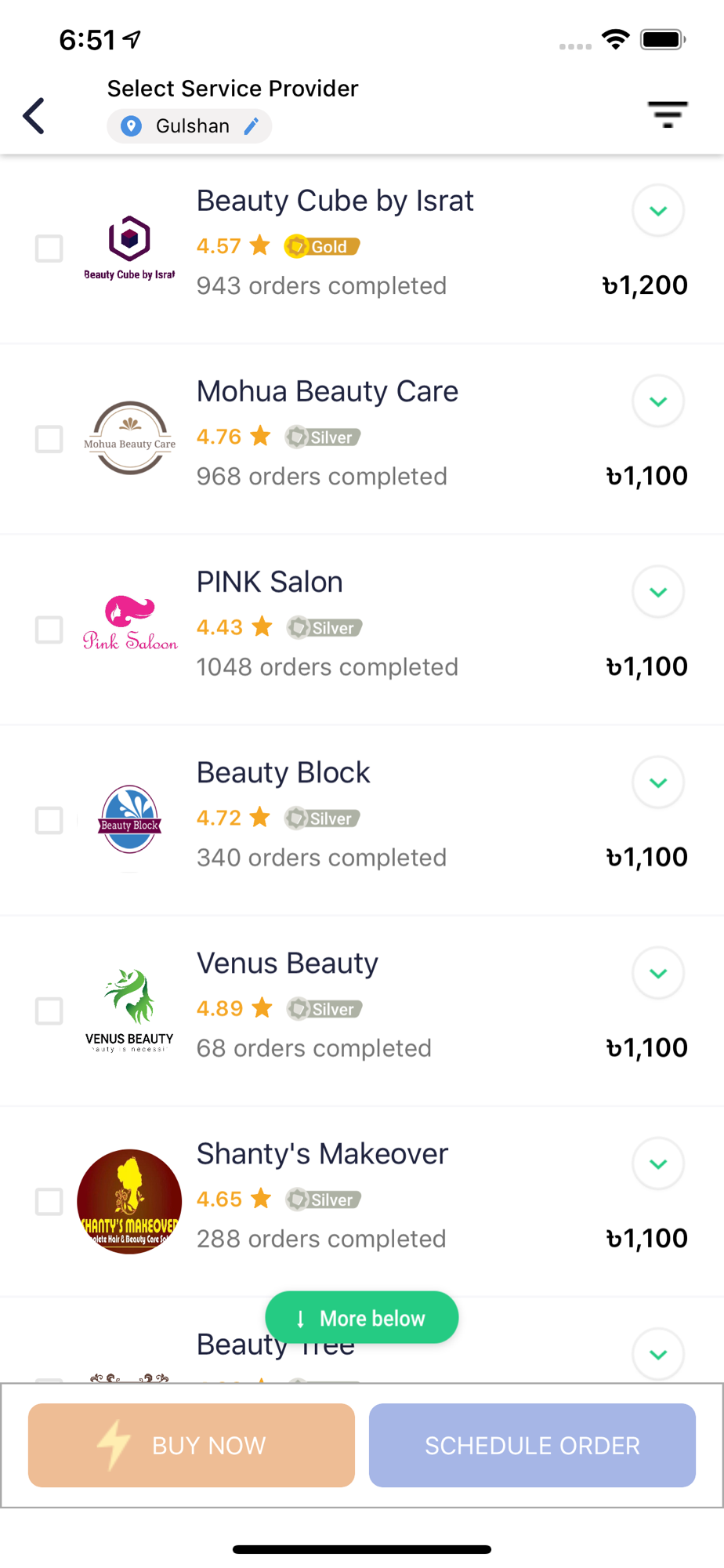The height and width of the screenshot is (1568, 724).
Task: Expand Mohua Beauty Care details chevron
Action: tap(658, 401)
